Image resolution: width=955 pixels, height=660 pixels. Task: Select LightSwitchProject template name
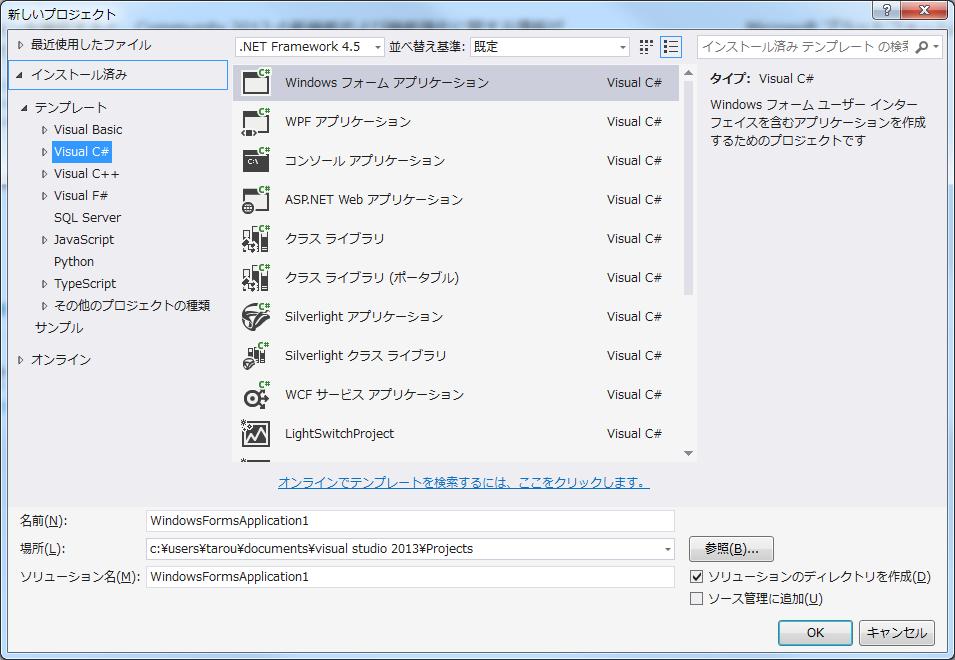coord(339,434)
